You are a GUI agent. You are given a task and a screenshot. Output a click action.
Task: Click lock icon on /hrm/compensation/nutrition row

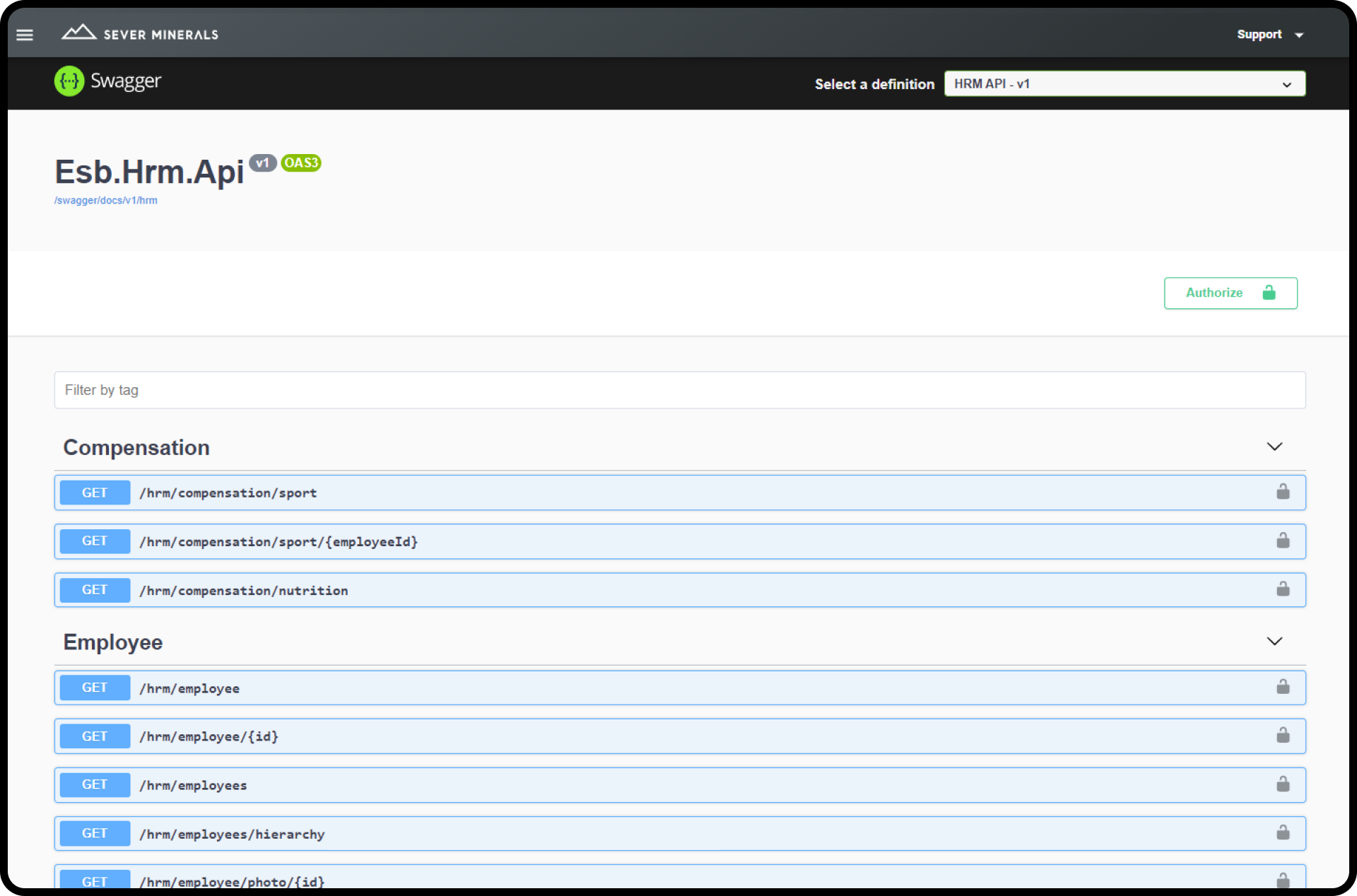[x=1282, y=589]
